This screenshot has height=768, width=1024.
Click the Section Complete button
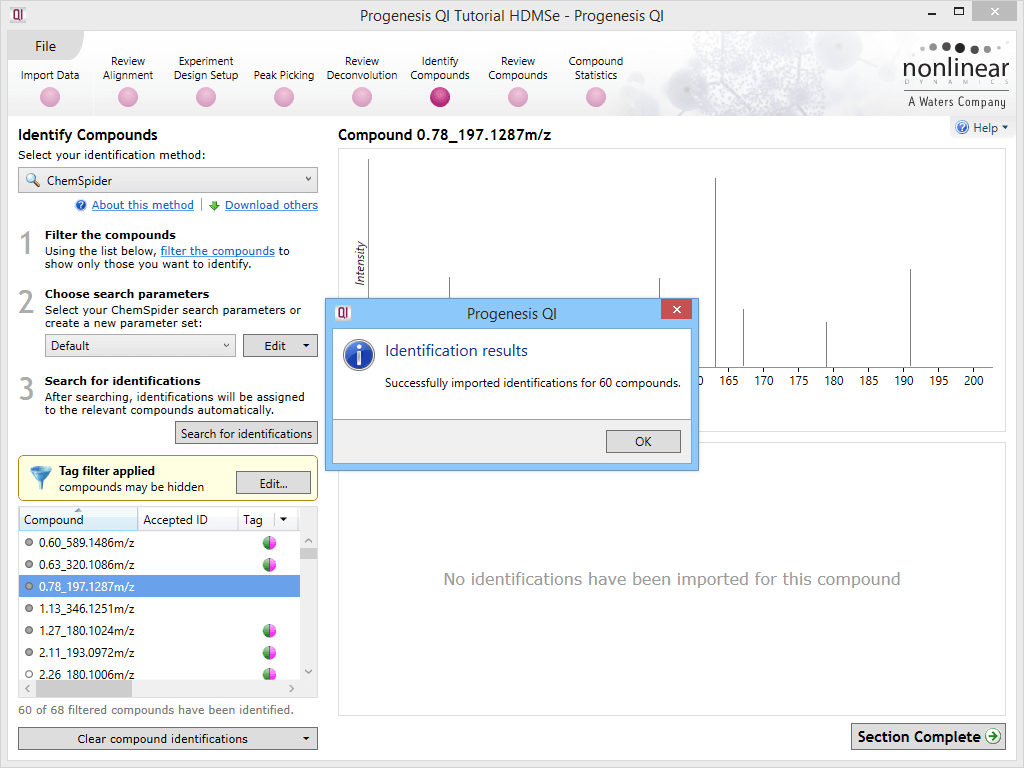pyautogui.click(x=928, y=737)
